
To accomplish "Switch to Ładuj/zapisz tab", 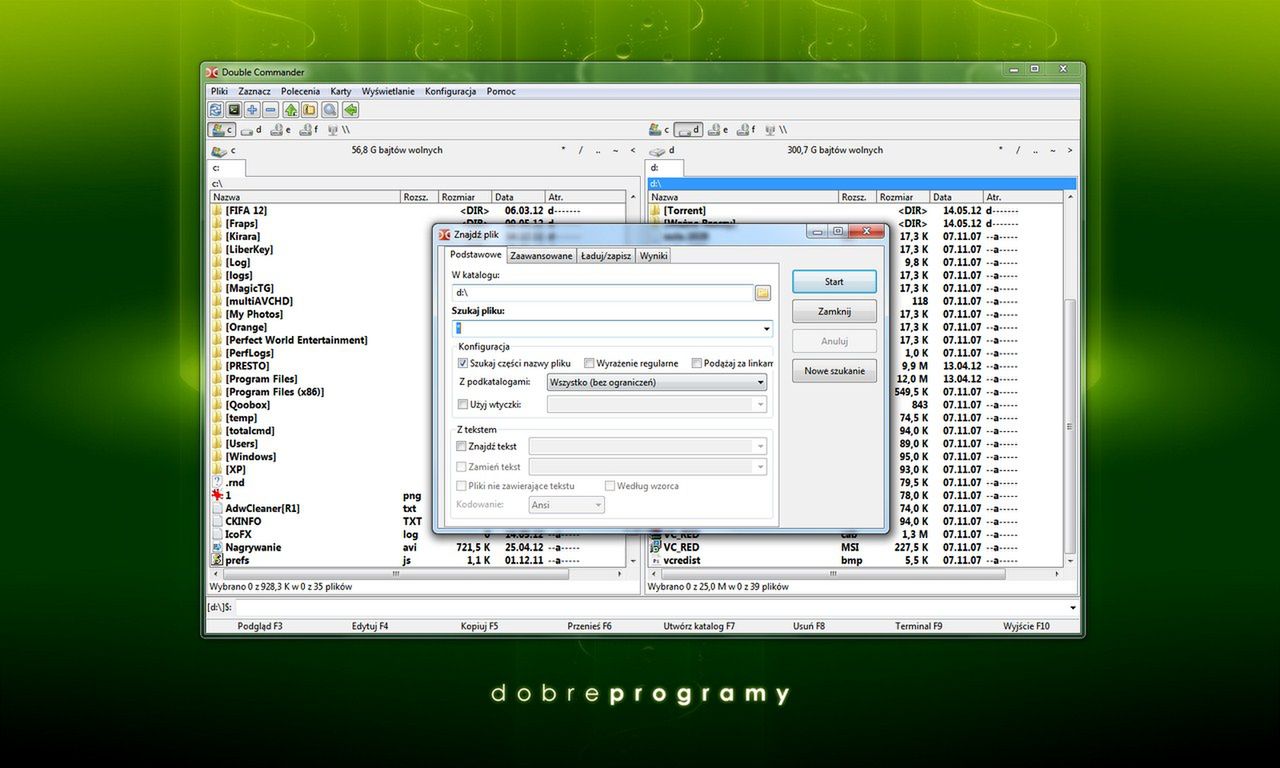I will tap(606, 256).
